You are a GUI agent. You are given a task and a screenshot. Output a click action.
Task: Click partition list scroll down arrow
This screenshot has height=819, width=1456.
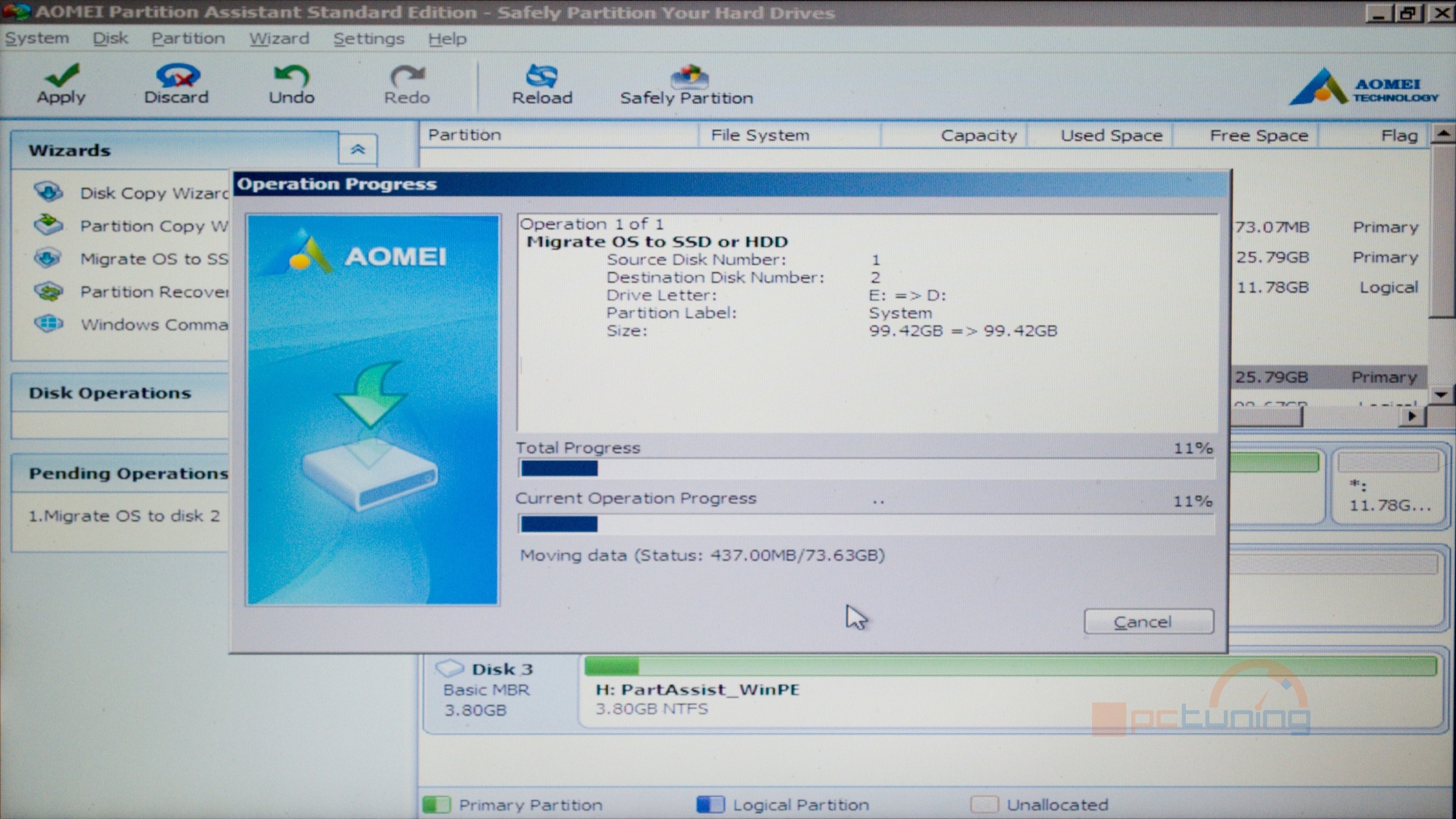pos(1441,395)
